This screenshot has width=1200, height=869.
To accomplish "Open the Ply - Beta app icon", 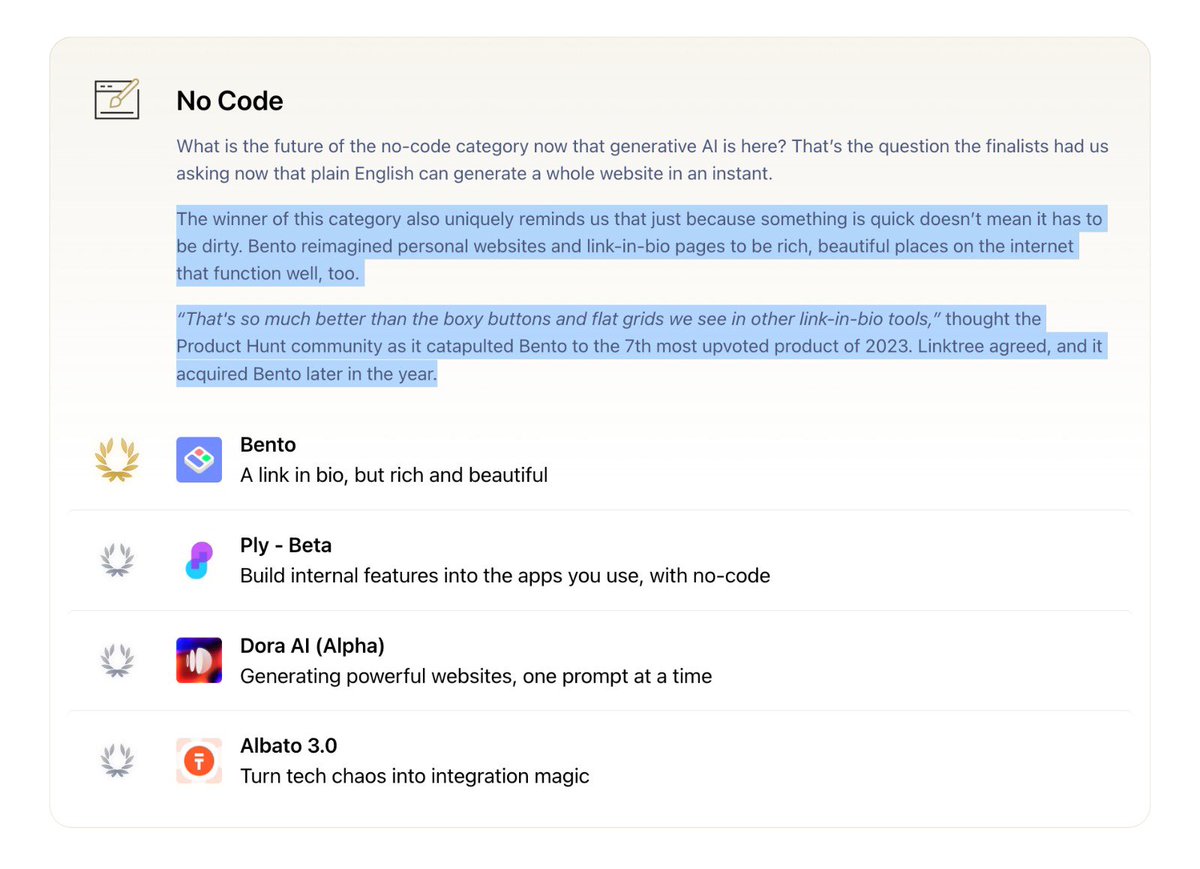I will click(199, 560).
